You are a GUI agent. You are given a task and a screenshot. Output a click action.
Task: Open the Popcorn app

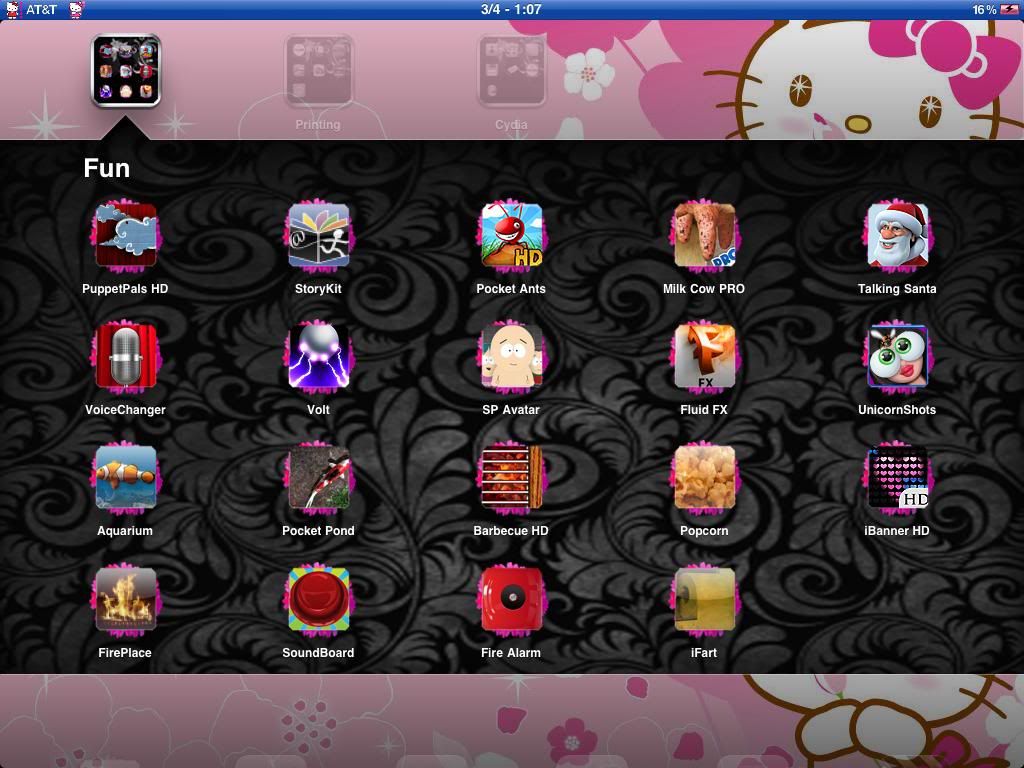704,477
